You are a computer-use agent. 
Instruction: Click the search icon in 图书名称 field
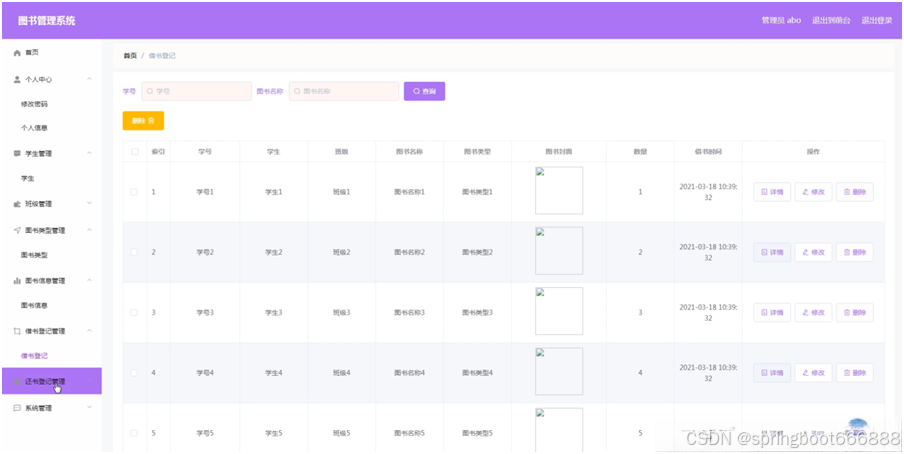297,91
